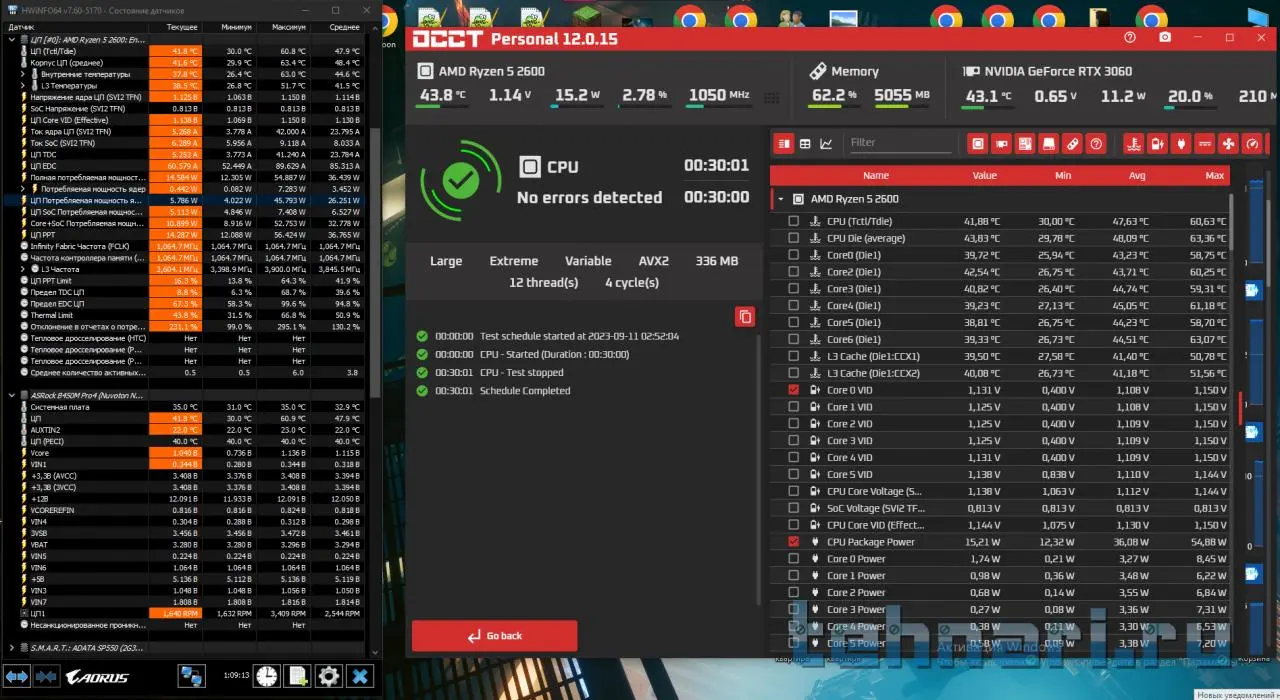Screen dimensions: 1280x700
Task: Check the L3 Cache (Die1:CCX1) checkbox
Action: click(794, 356)
